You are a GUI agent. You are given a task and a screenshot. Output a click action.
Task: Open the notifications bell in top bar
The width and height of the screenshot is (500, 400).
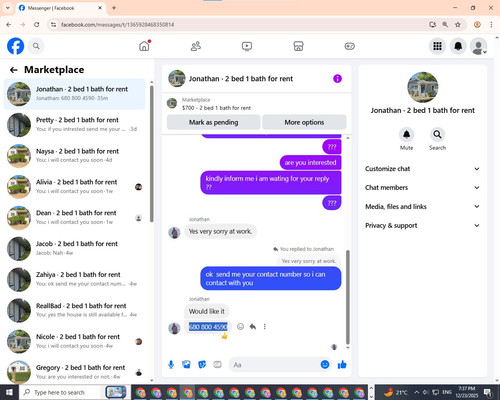pos(458,46)
